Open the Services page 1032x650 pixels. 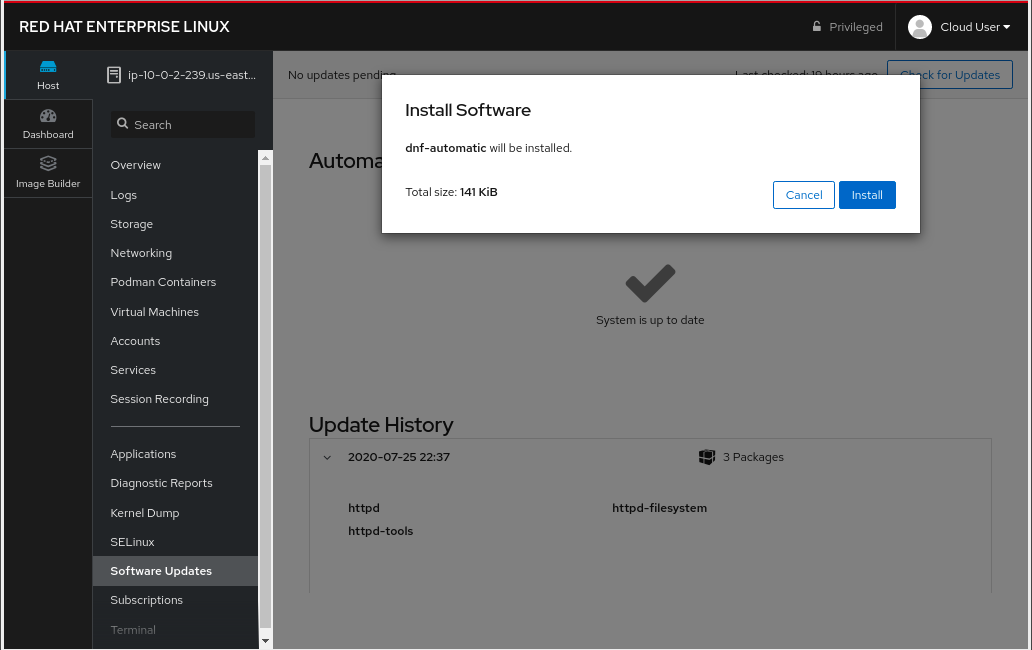coord(133,370)
